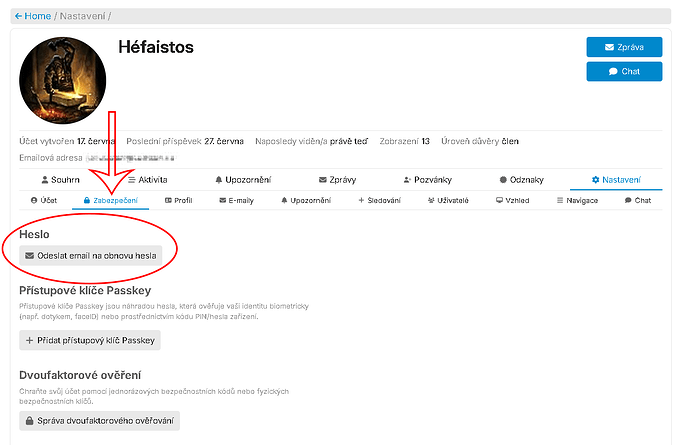The height and width of the screenshot is (445, 690).
Task: Open the Zprávy tab
Action: pyautogui.click(x=336, y=180)
